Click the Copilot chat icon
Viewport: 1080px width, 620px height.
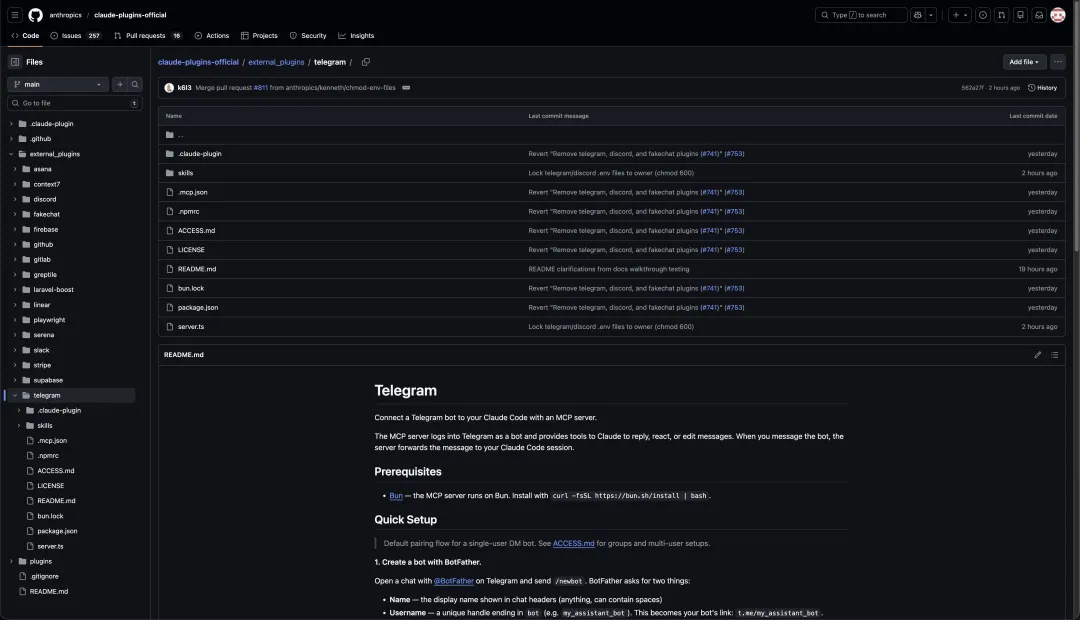pos(917,15)
